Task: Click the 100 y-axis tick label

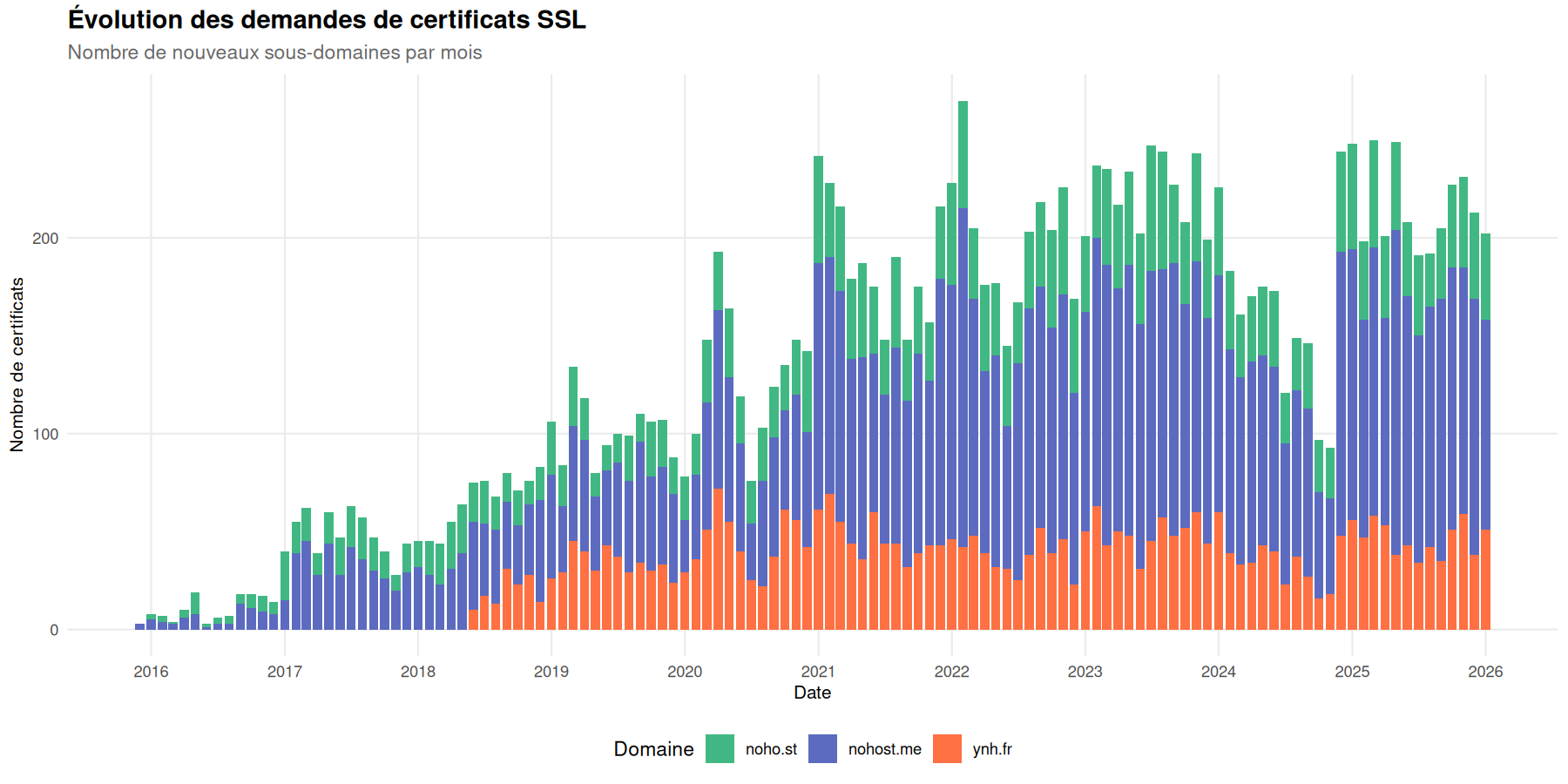Action: tap(45, 434)
